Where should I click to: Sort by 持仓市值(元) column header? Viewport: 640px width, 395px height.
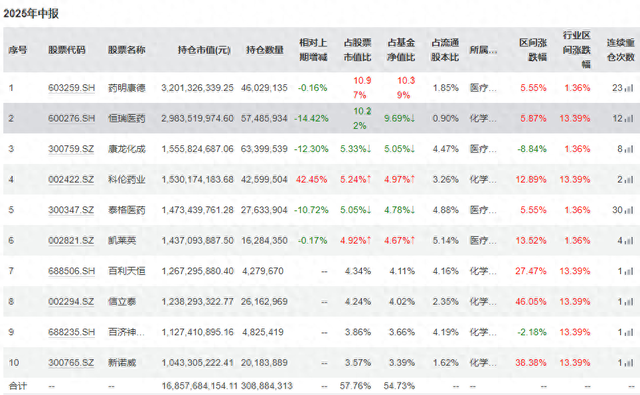(x=204, y=50)
